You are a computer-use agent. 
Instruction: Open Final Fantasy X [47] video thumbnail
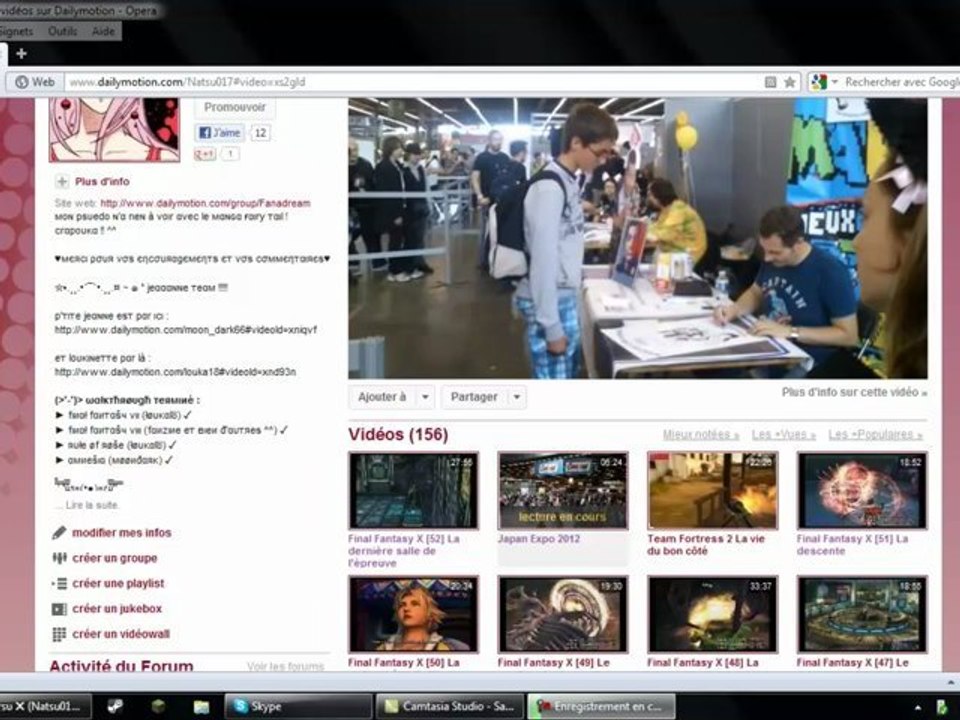pyautogui.click(x=862, y=614)
